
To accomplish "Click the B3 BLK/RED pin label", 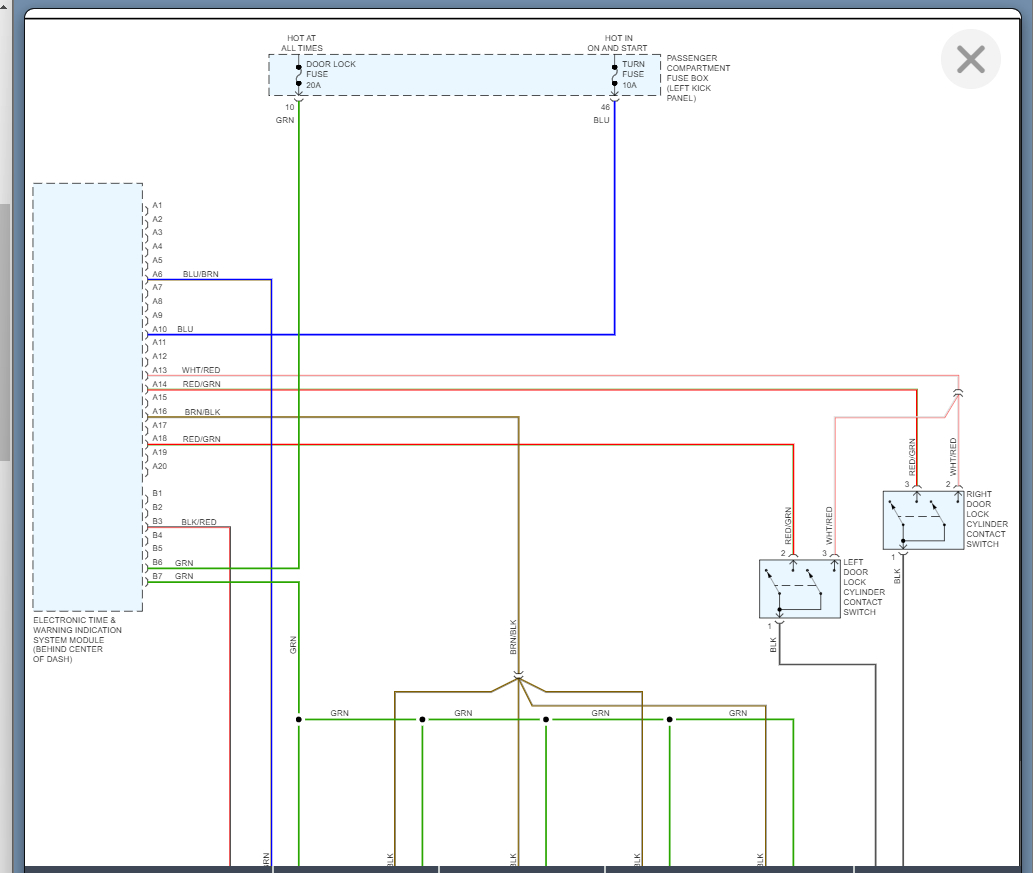I will point(198,522).
